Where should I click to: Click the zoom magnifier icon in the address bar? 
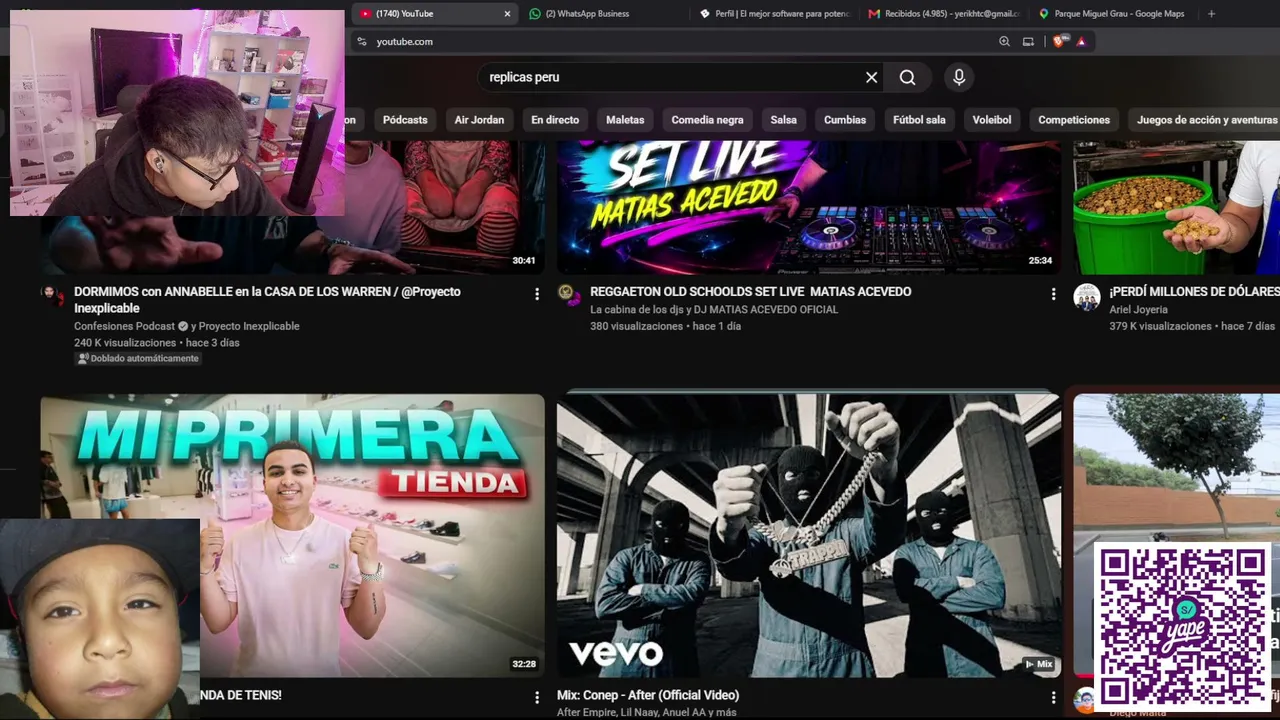[1004, 41]
